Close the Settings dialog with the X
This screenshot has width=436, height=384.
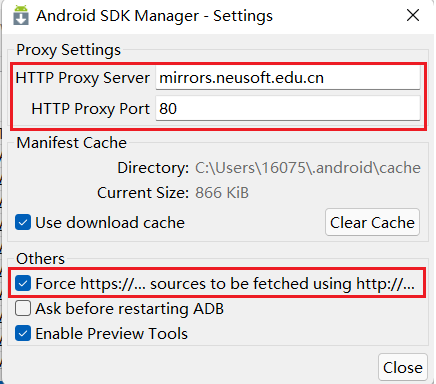coord(413,15)
